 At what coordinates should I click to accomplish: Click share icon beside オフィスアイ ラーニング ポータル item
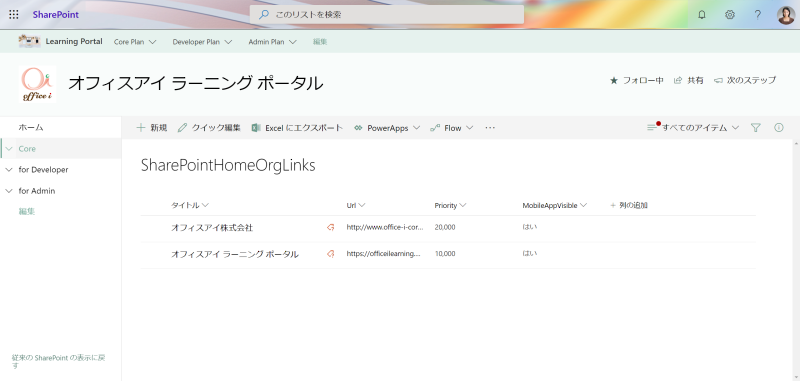click(x=331, y=254)
